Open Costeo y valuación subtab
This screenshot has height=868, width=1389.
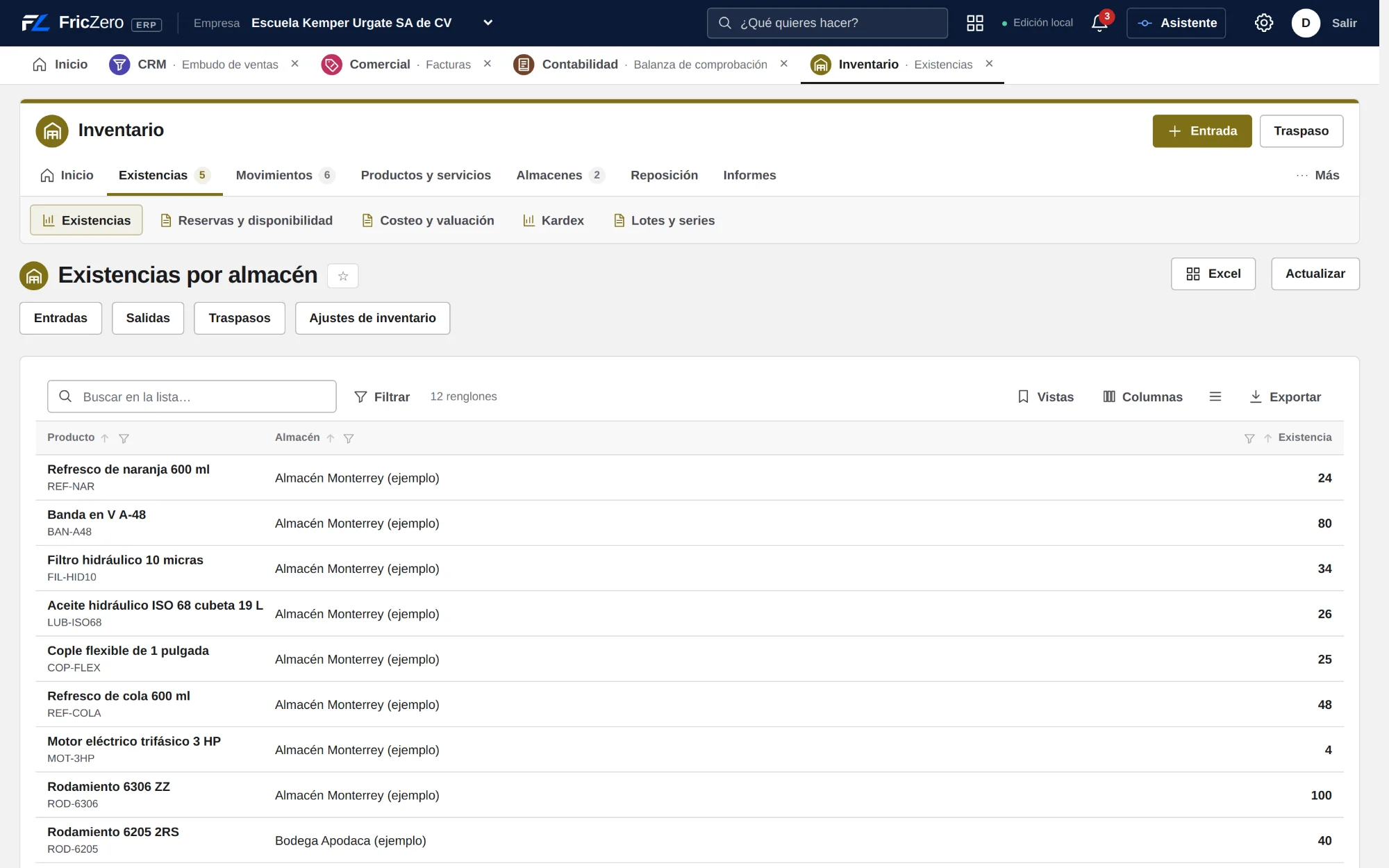point(429,220)
